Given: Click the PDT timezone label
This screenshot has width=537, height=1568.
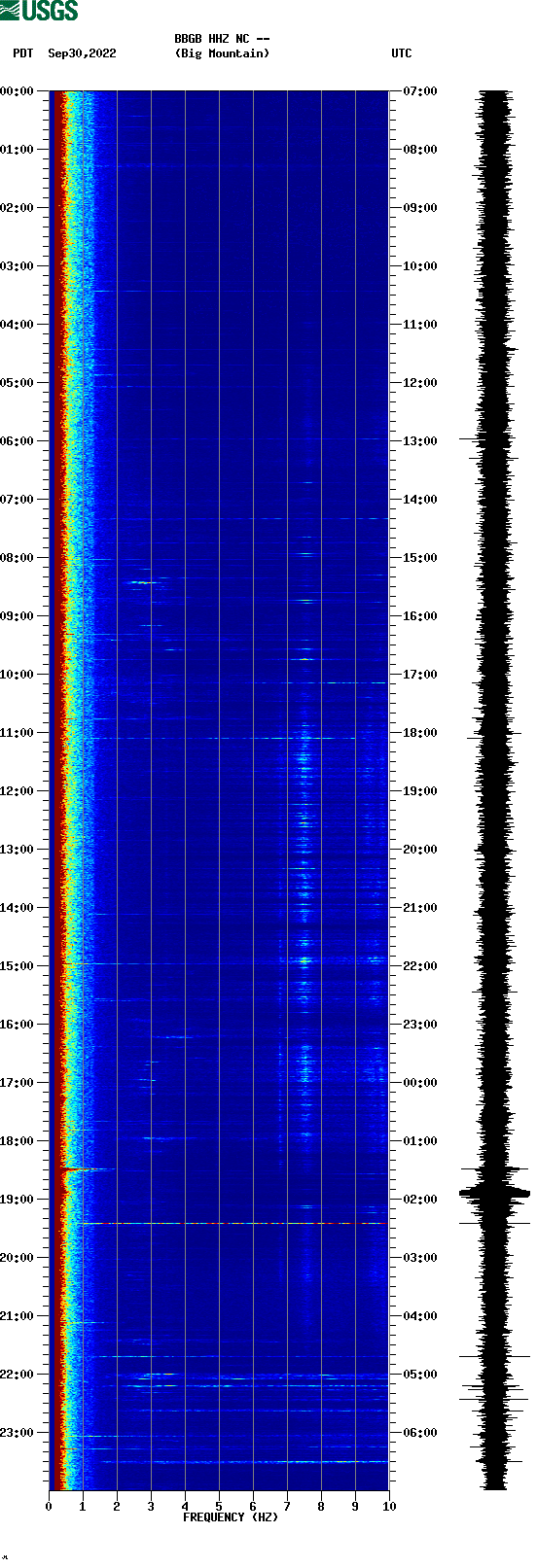Looking at the screenshot, I should (x=23, y=53).
